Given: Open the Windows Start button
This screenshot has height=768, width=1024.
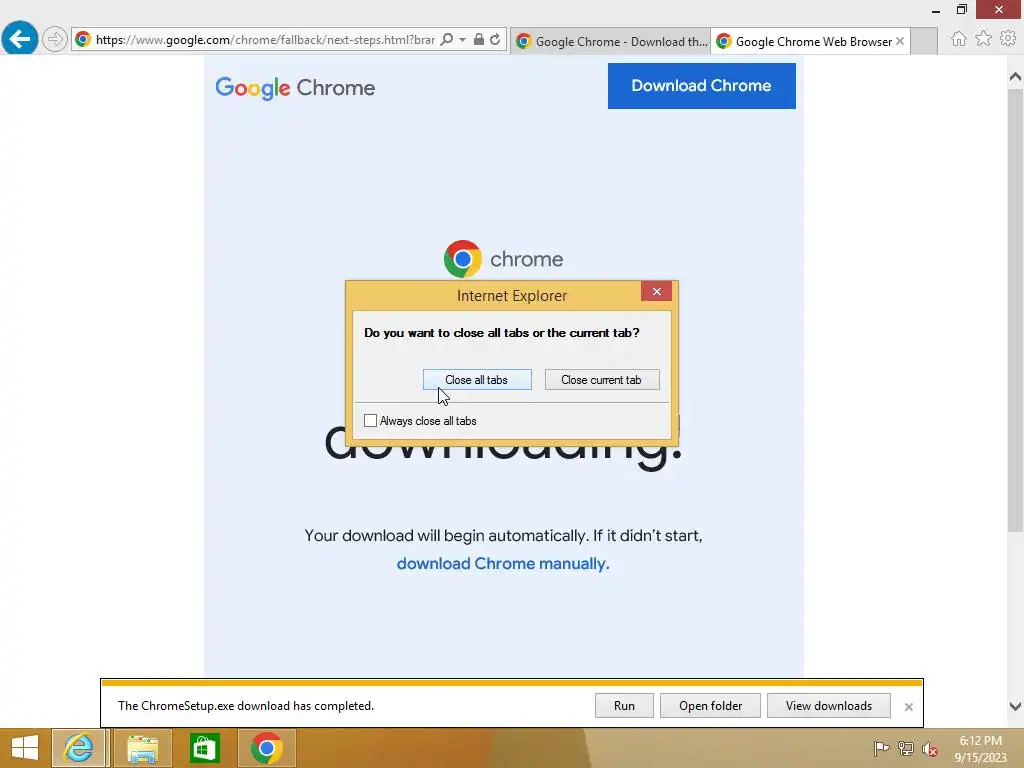Looking at the screenshot, I should [x=25, y=748].
